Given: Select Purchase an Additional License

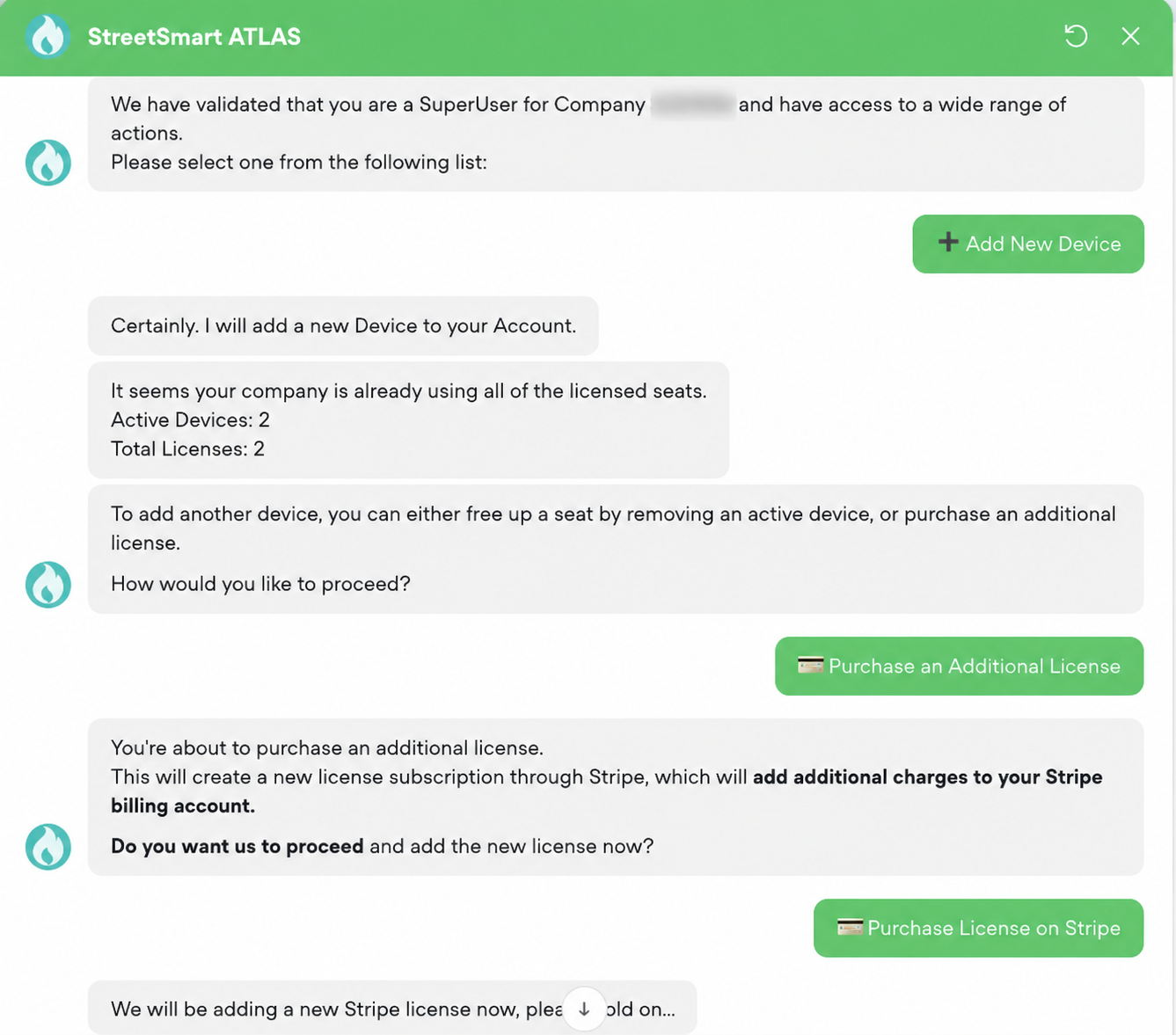Looking at the screenshot, I should (x=959, y=666).
